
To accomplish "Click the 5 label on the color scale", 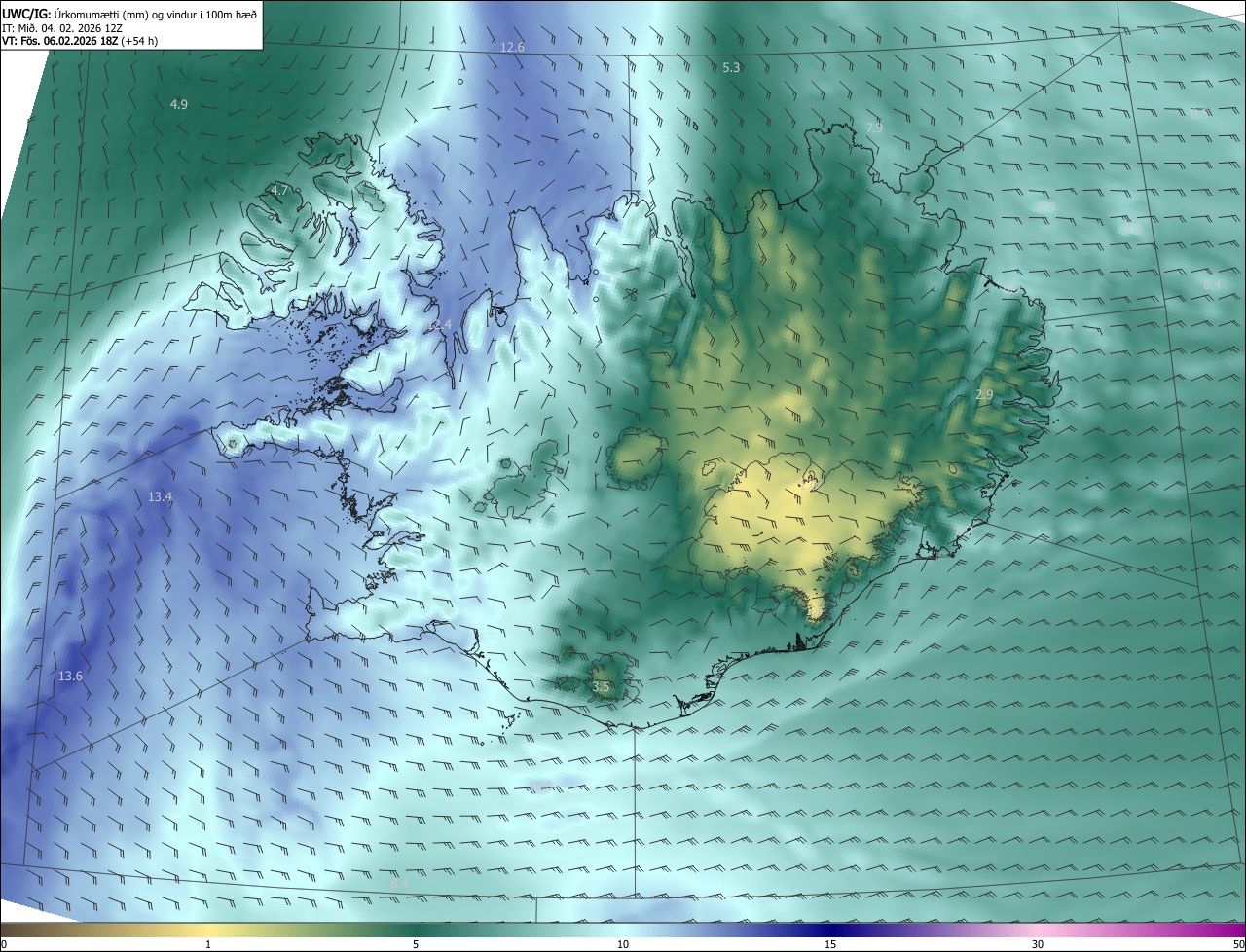I will click(416, 944).
